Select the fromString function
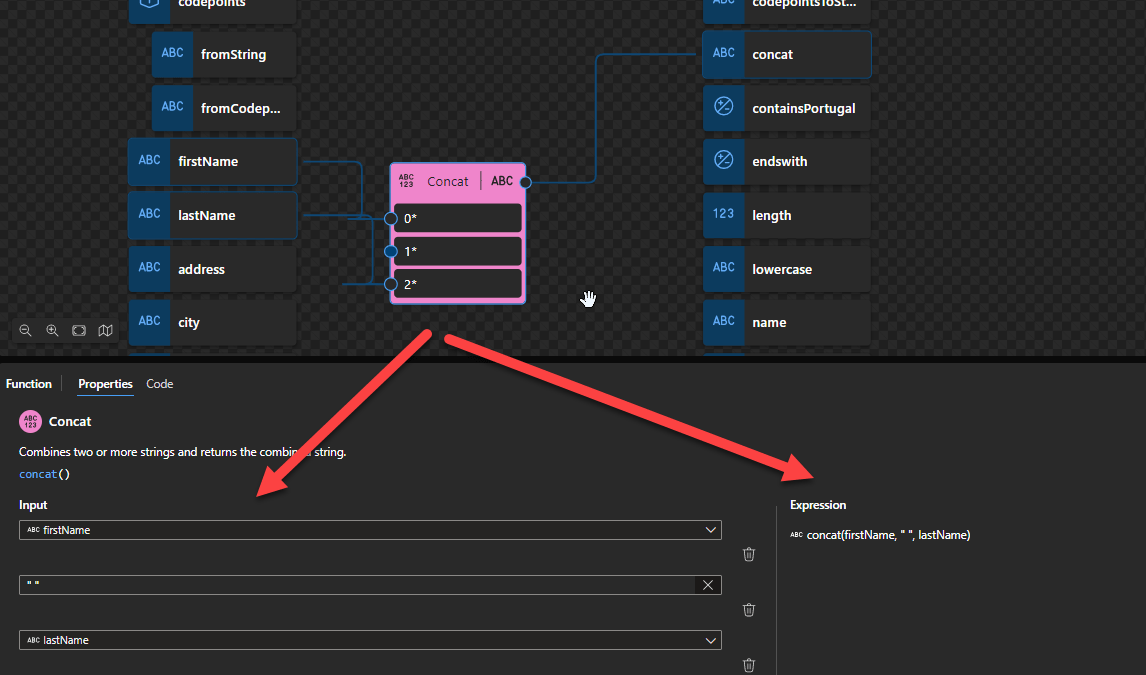Image resolution: width=1146 pixels, height=675 pixels. point(223,54)
